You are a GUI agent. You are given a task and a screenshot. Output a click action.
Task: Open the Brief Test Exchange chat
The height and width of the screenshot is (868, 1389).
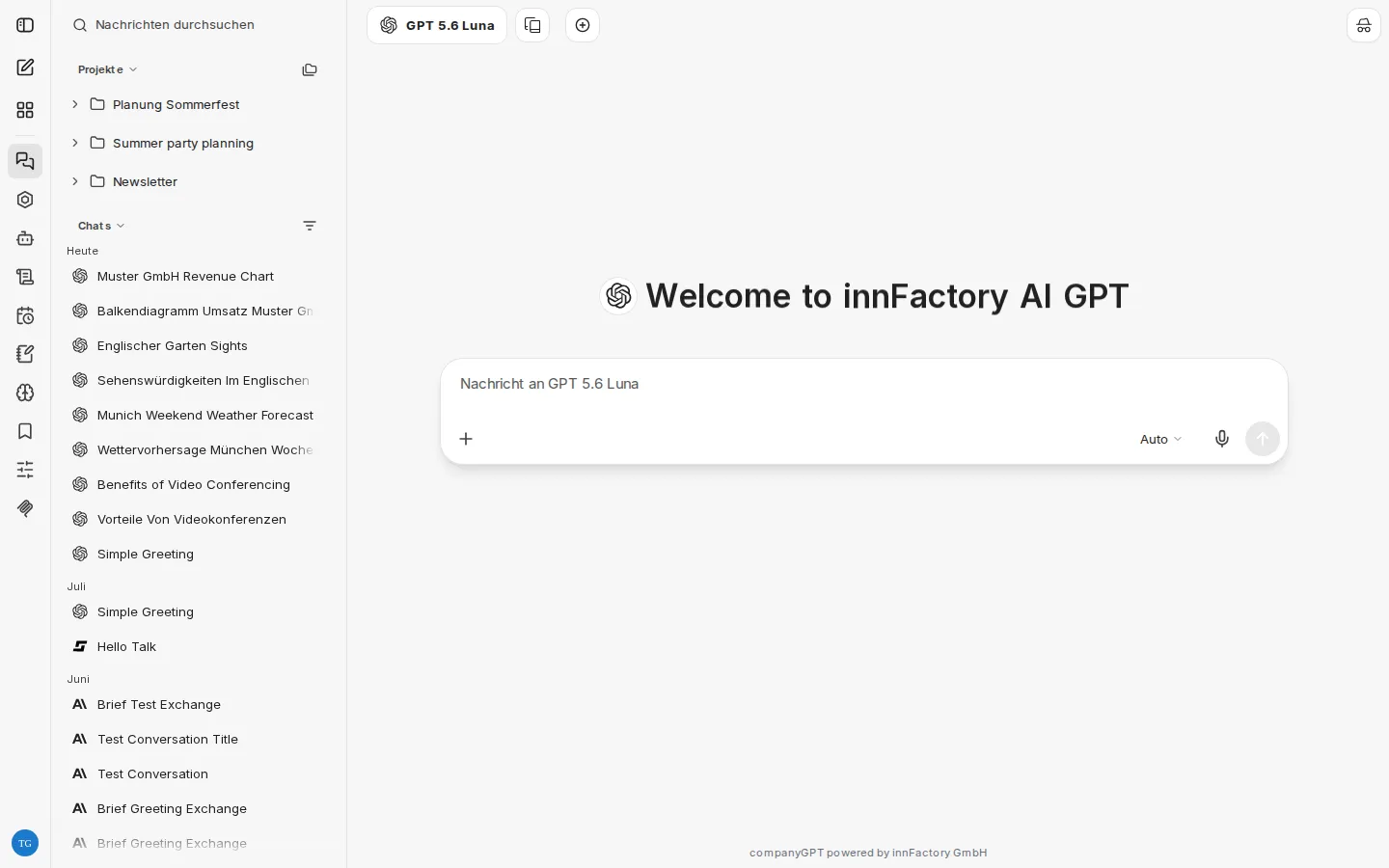click(193, 704)
